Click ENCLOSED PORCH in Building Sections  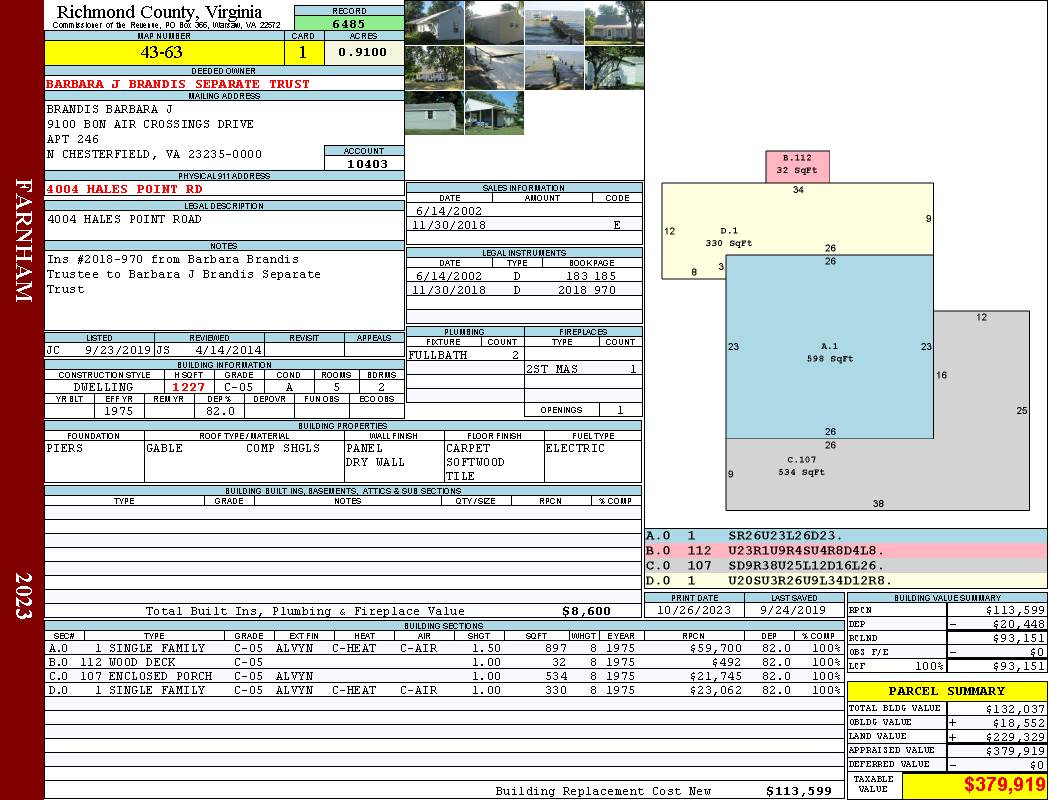coord(160,677)
